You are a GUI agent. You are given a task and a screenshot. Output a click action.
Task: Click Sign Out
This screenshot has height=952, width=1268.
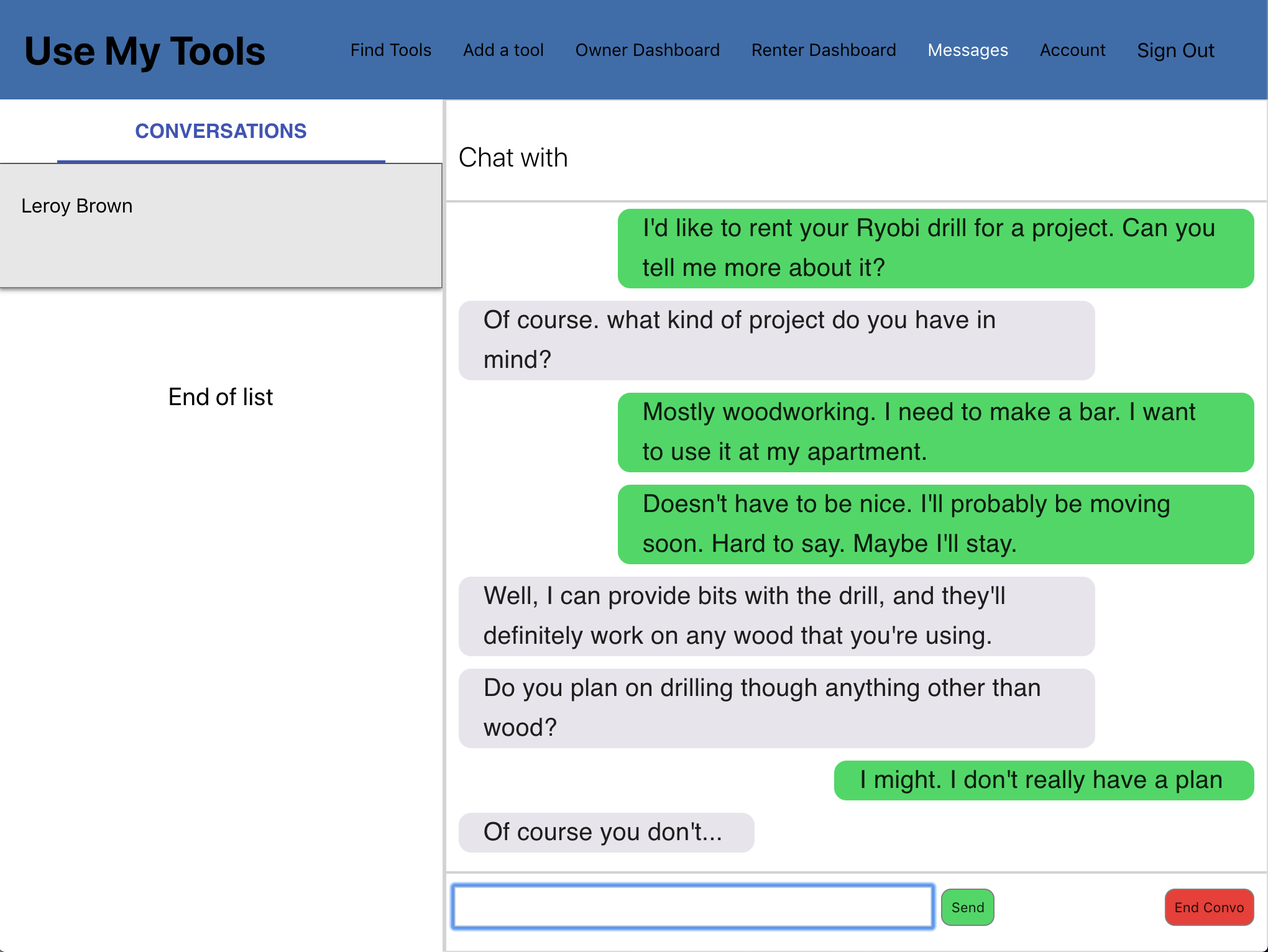[1175, 50]
